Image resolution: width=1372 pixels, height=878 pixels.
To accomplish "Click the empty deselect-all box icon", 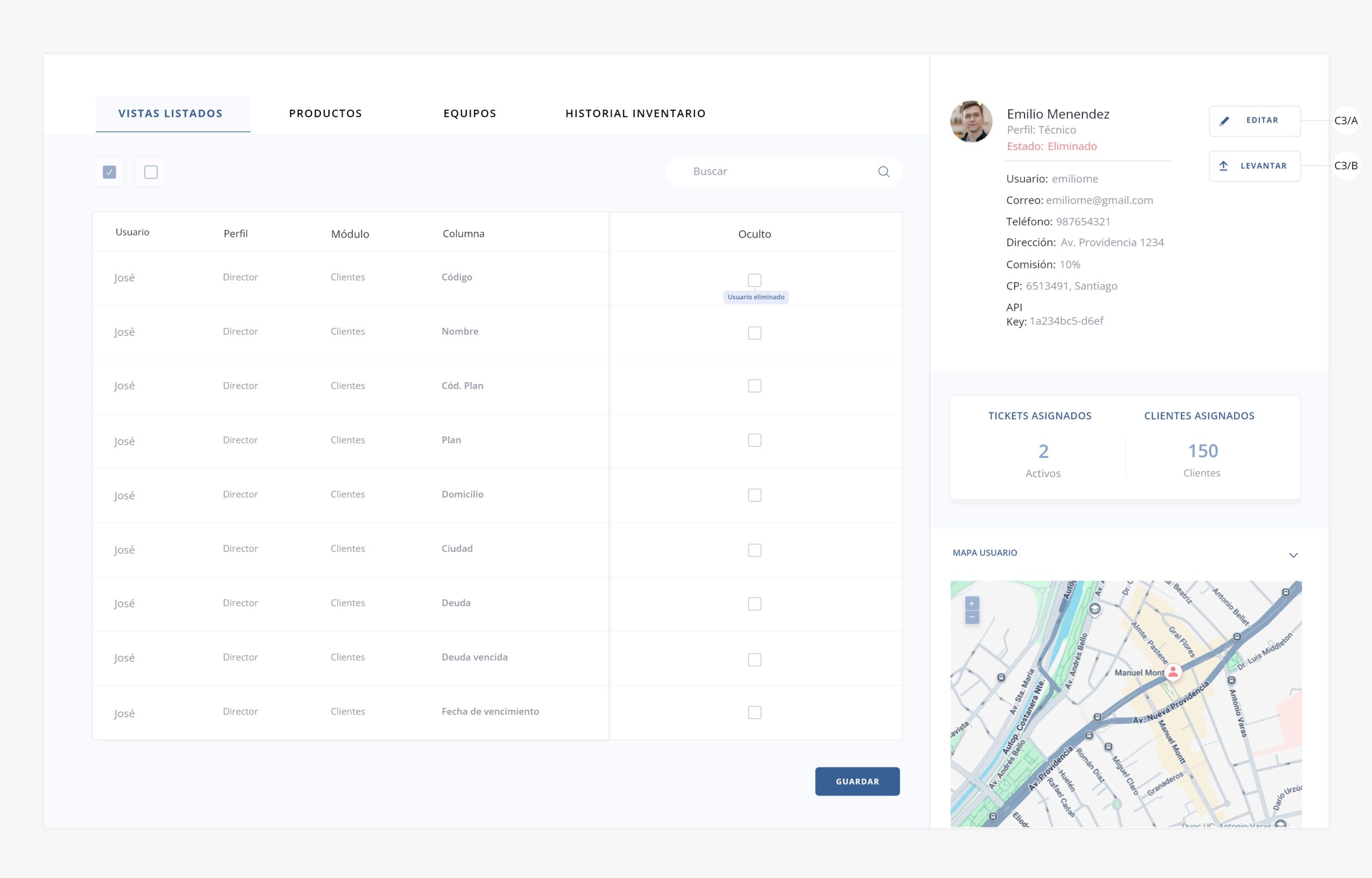I will pos(151,171).
